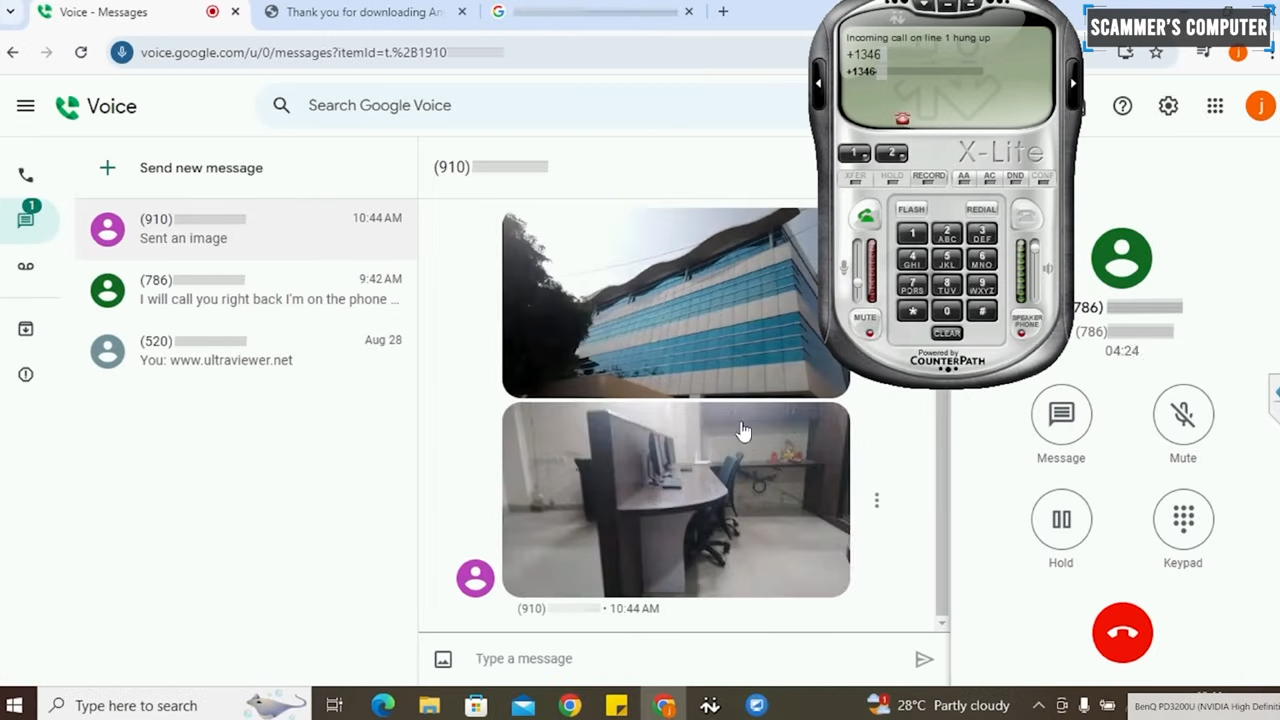Click the Type a message field
The image size is (1280, 720).
coord(680,659)
